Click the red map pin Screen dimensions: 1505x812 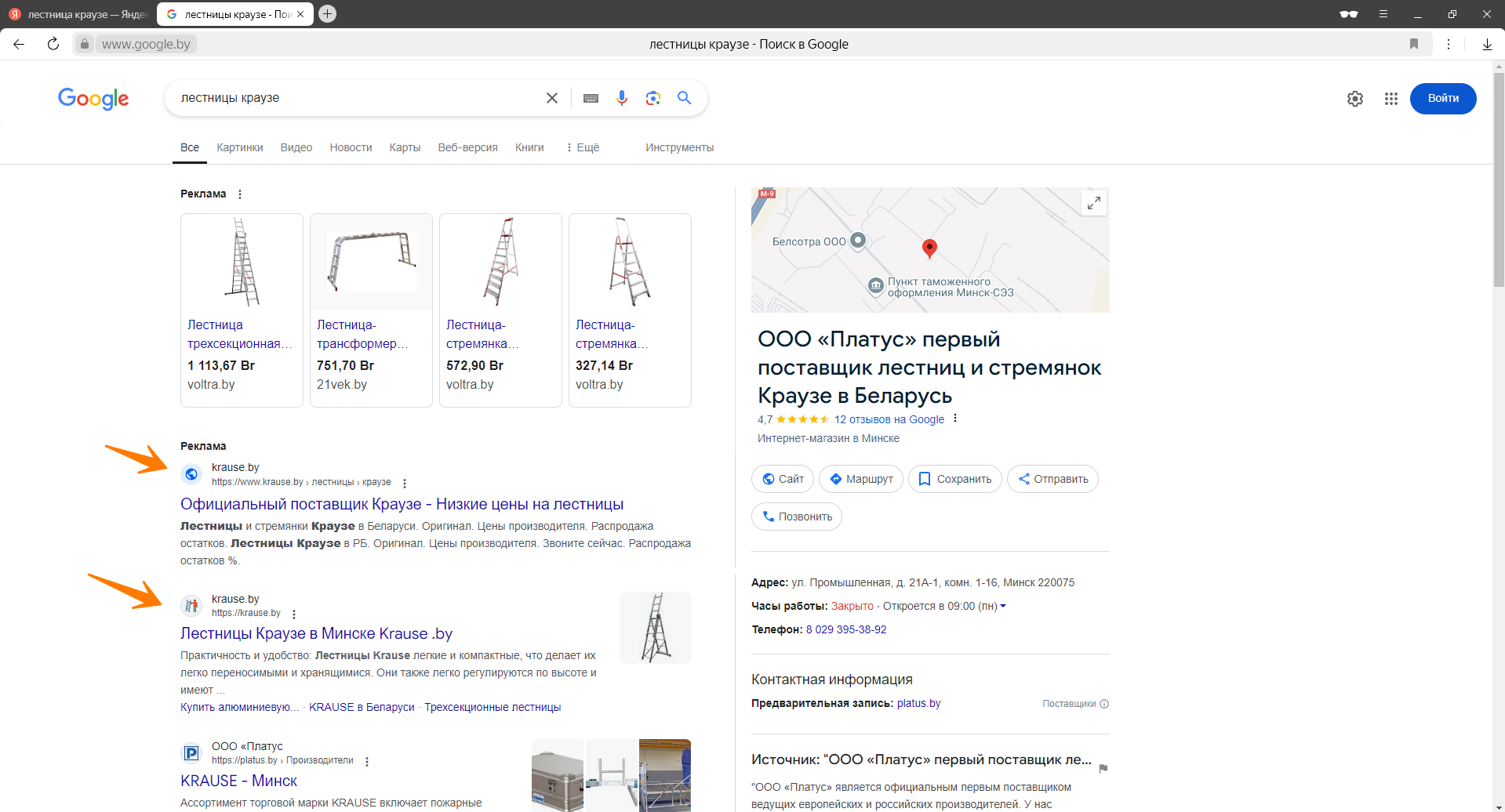(x=929, y=248)
